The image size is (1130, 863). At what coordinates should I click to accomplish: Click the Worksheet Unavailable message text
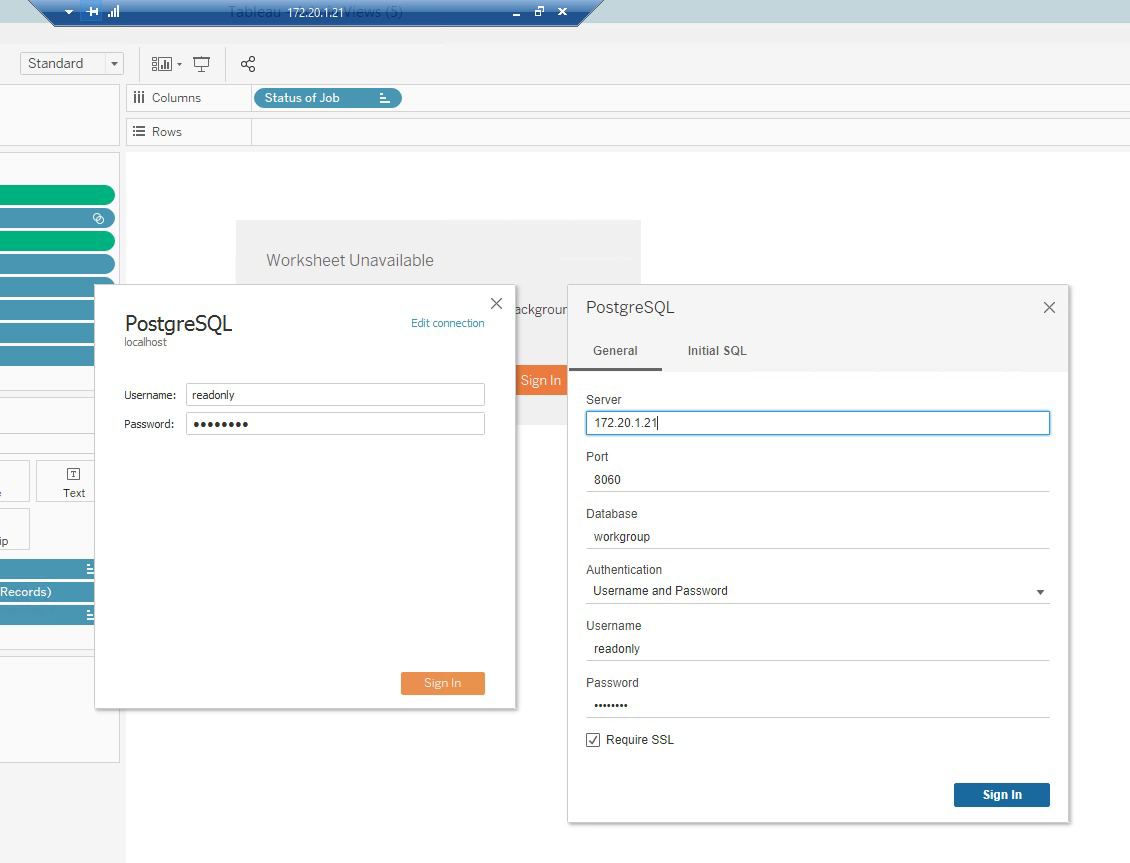click(x=350, y=260)
